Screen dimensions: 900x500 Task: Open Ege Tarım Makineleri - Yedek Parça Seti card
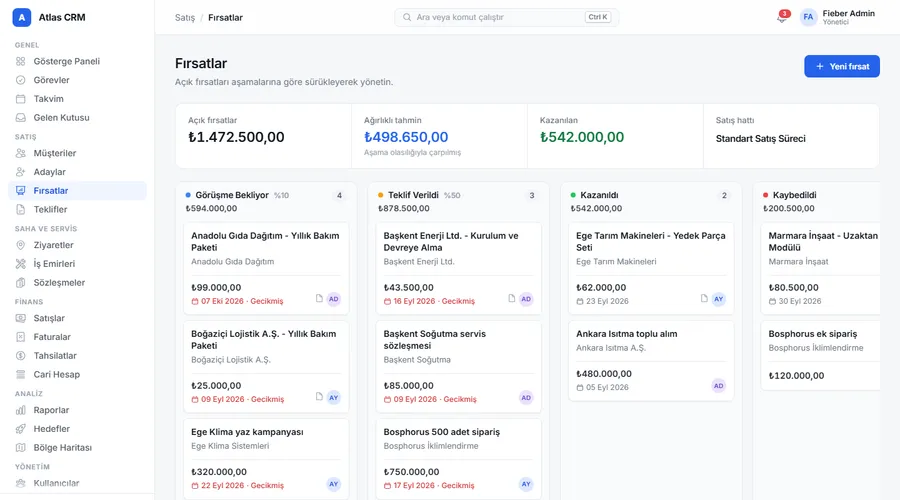pyautogui.click(x=651, y=268)
